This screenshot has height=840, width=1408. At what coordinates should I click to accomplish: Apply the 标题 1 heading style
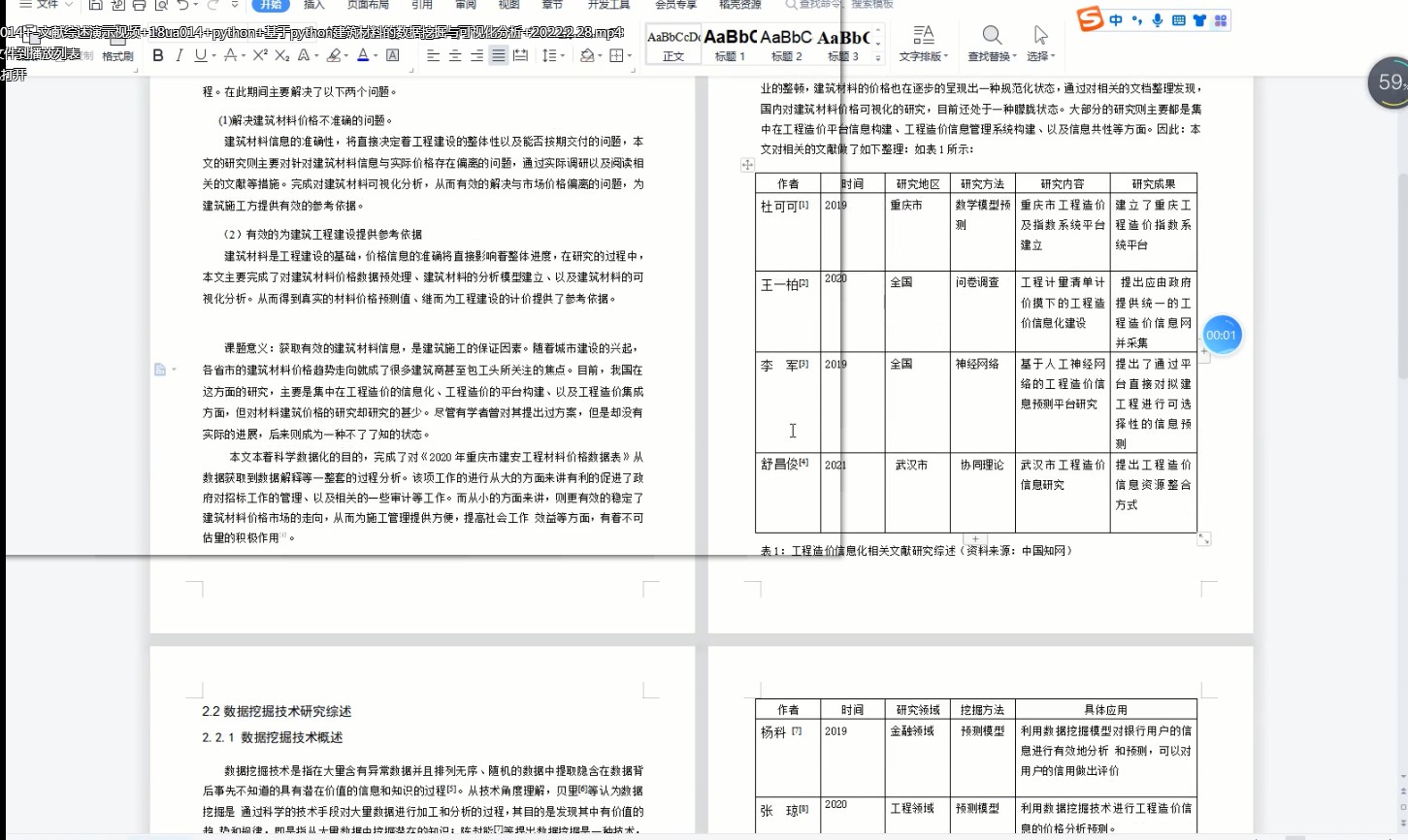(x=730, y=46)
